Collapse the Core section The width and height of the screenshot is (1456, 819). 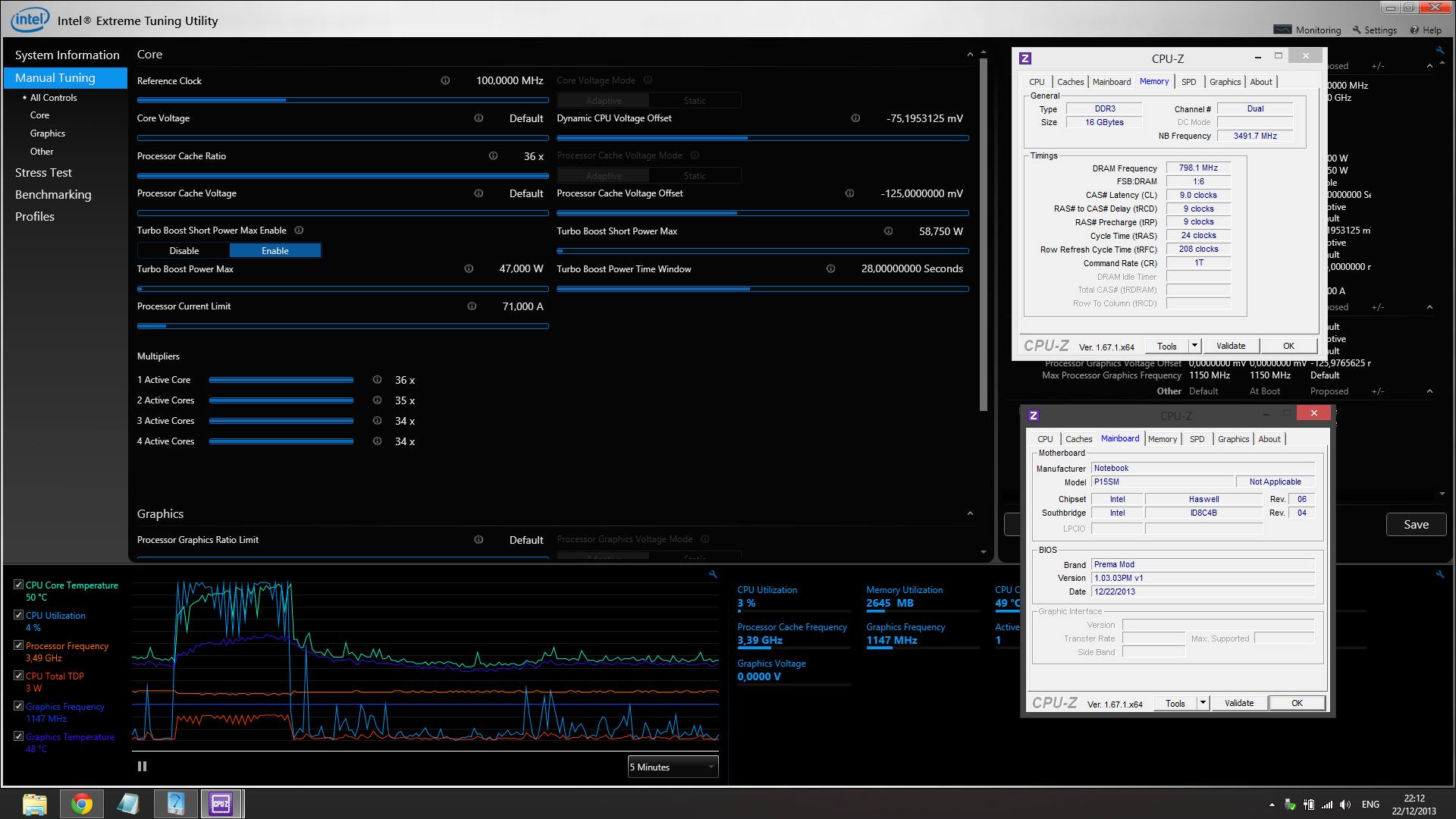(x=970, y=55)
